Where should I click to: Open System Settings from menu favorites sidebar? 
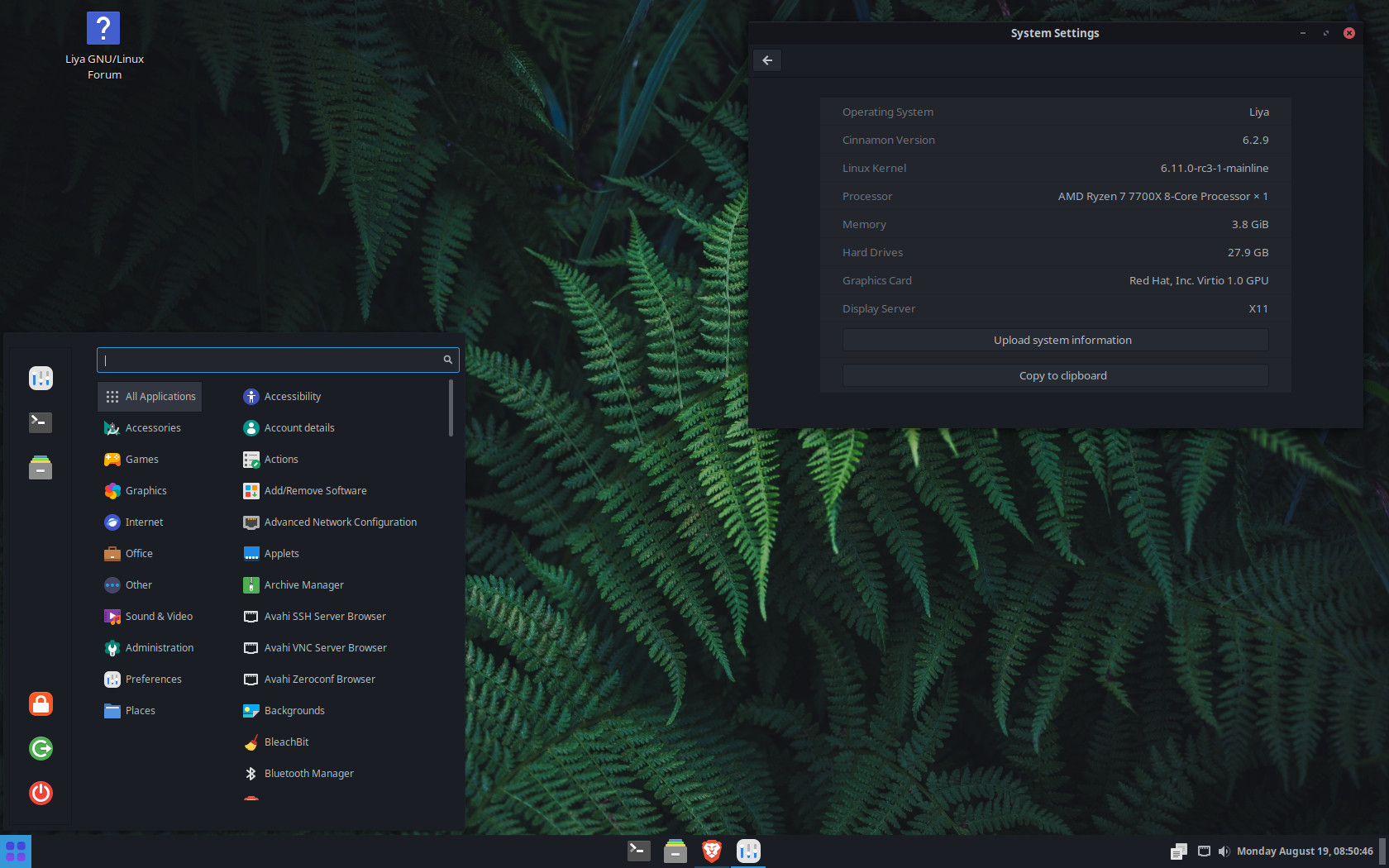pos(41,378)
